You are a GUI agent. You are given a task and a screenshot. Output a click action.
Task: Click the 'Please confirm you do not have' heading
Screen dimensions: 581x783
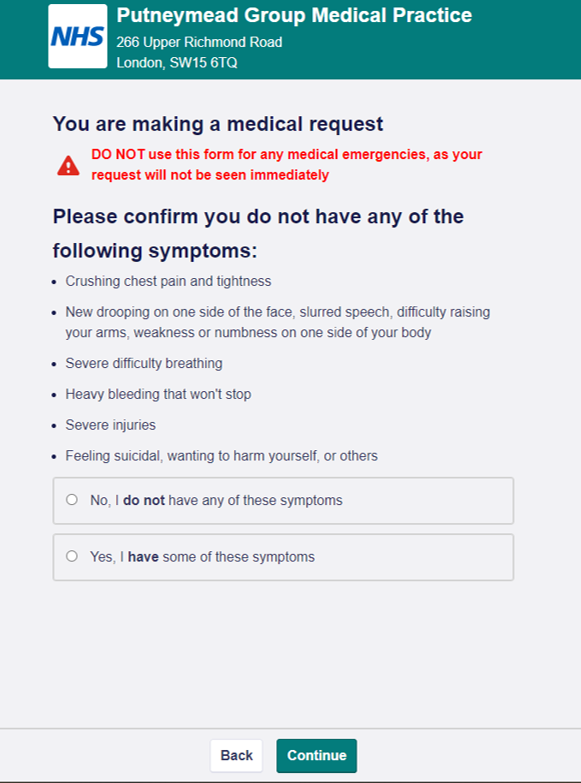(x=258, y=233)
